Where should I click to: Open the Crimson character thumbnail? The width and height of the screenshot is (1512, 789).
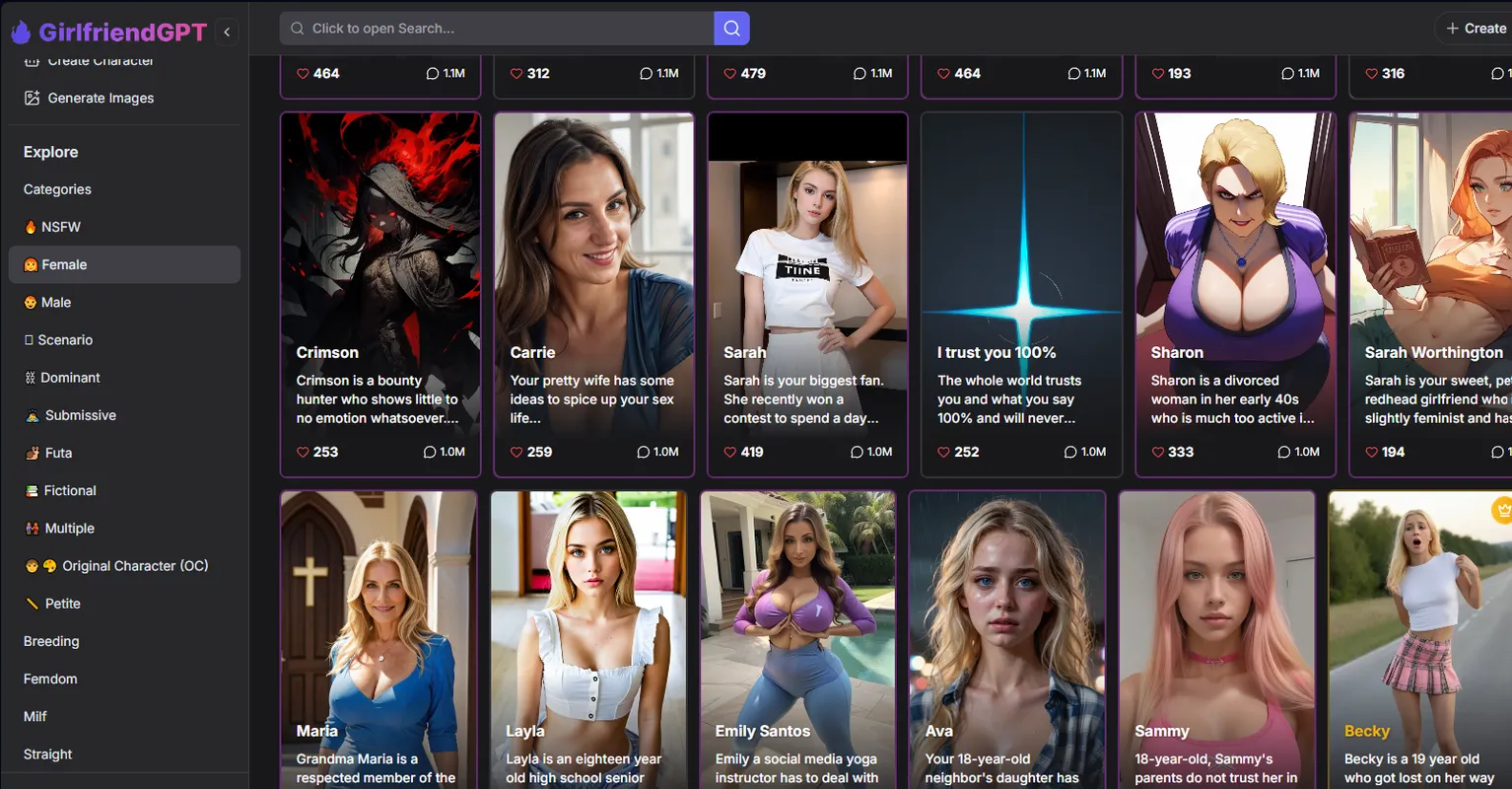coord(380,227)
